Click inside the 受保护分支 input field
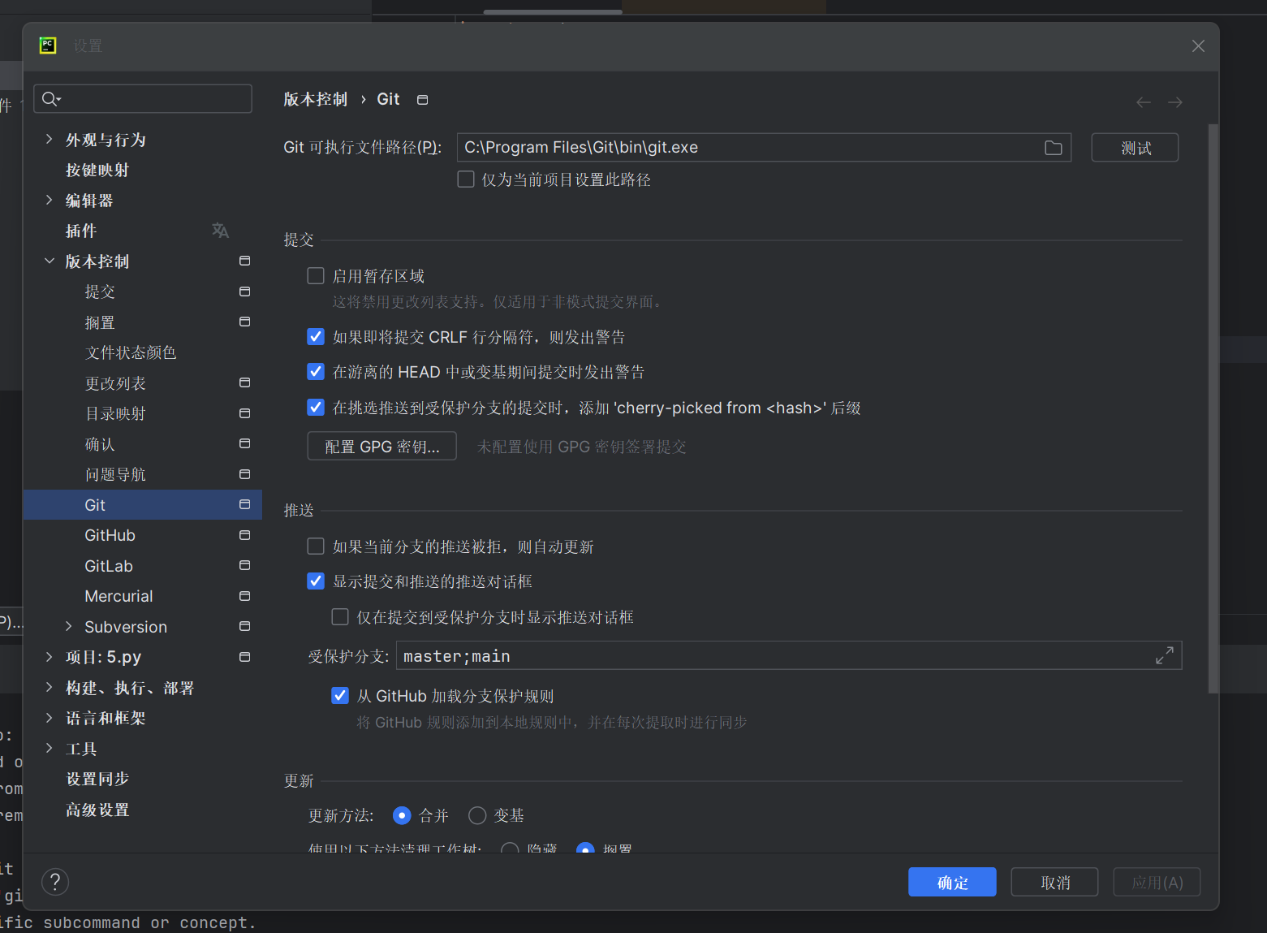This screenshot has height=933, width=1267. [x=700, y=655]
